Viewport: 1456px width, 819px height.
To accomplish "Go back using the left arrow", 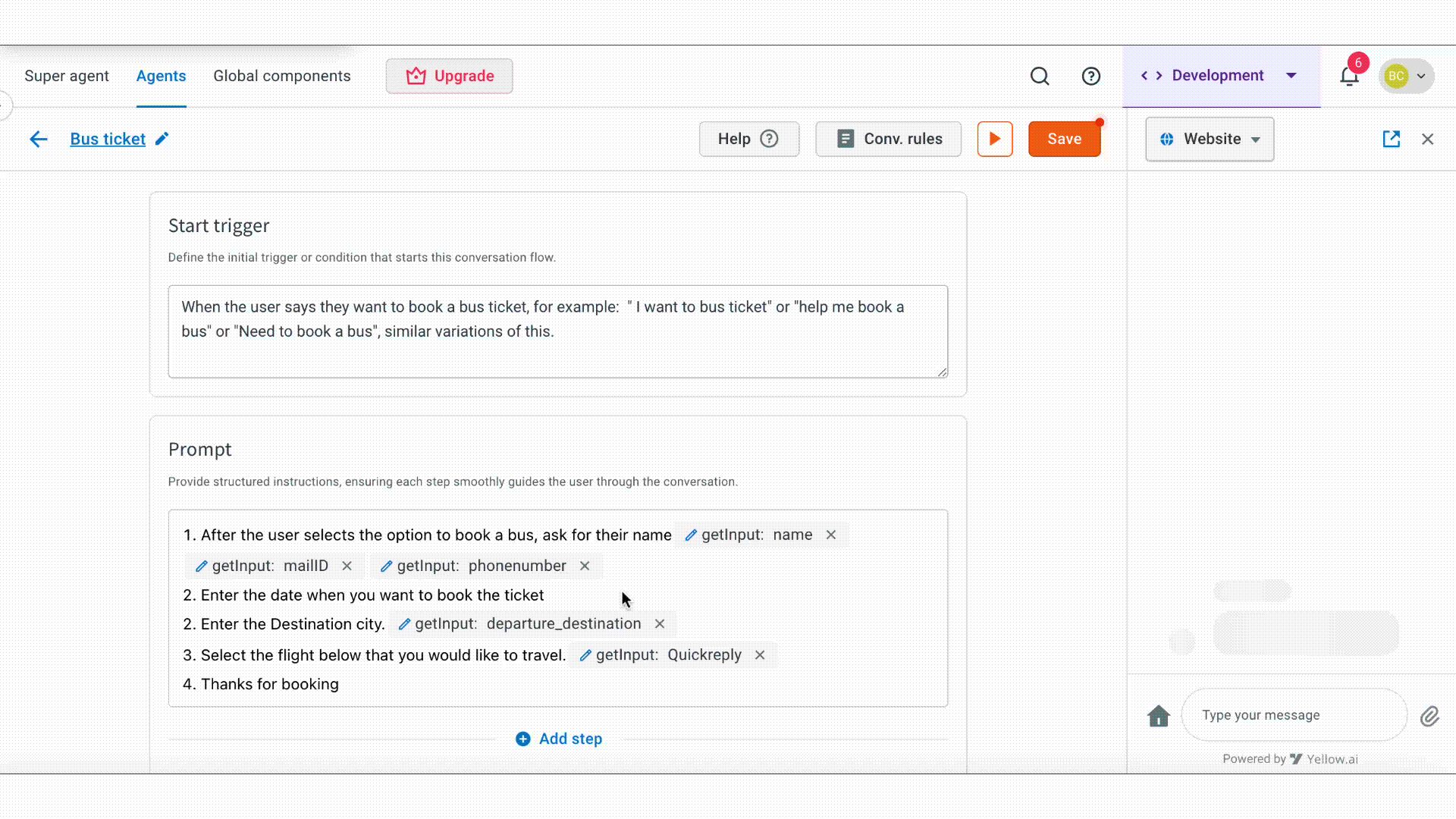I will coord(38,139).
